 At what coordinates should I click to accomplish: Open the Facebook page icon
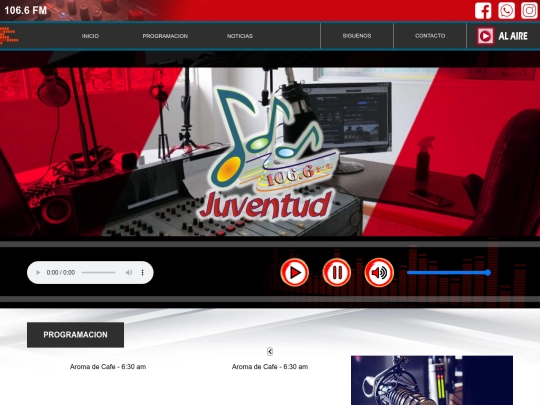click(483, 10)
